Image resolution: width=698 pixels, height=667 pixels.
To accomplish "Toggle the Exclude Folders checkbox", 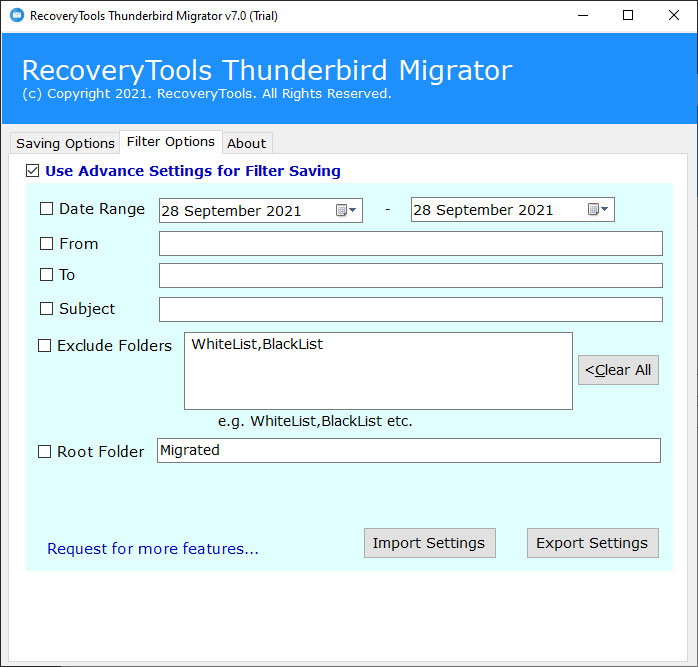I will pyautogui.click(x=44, y=346).
